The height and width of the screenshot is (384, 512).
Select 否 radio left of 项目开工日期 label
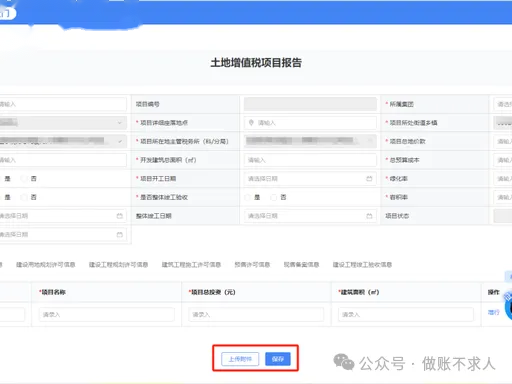coord(24,179)
